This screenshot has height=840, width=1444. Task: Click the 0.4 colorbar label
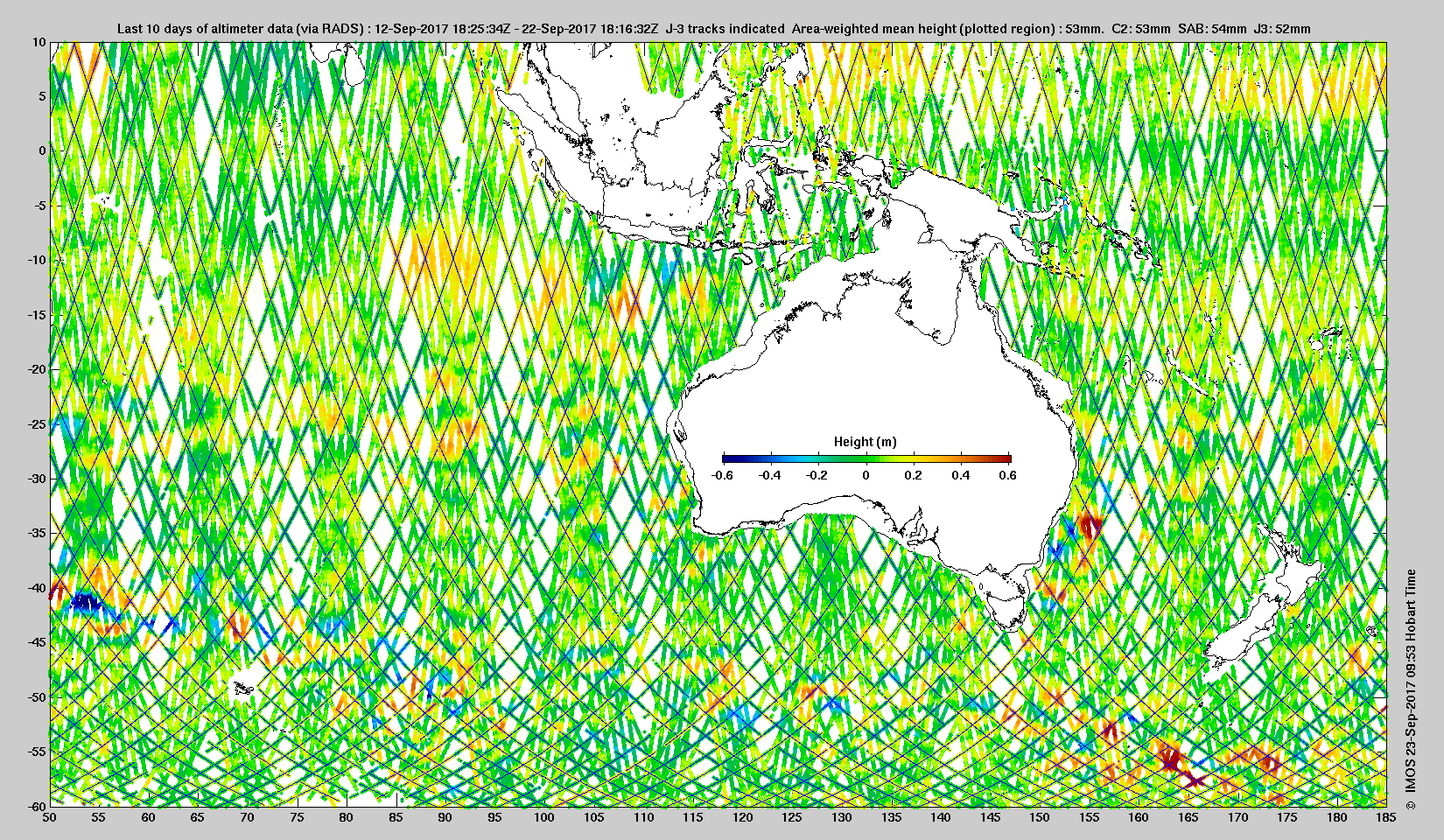pyautogui.click(x=961, y=475)
